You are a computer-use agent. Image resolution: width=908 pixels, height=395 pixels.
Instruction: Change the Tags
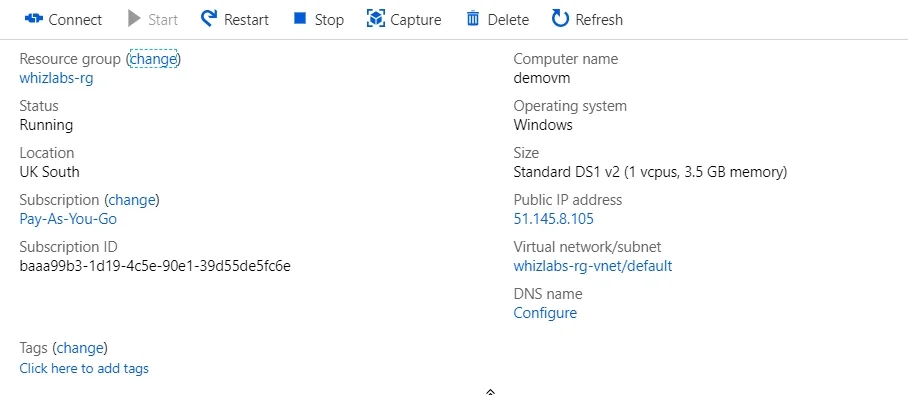click(80, 348)
